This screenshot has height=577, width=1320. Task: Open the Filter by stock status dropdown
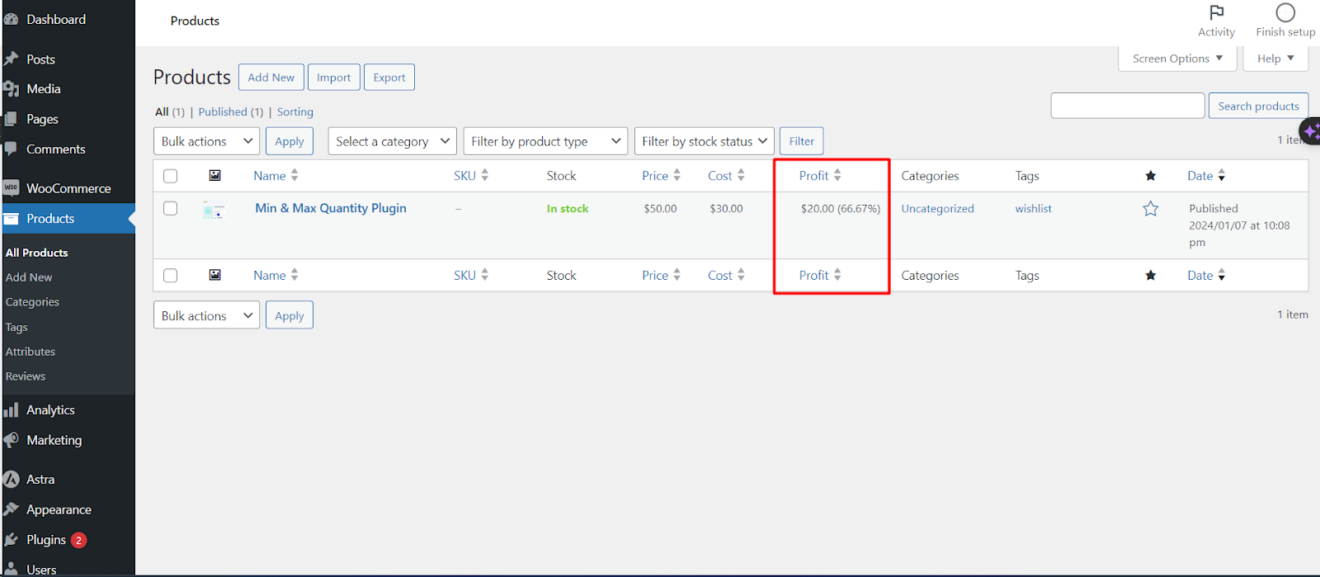[x=703, y=140]
